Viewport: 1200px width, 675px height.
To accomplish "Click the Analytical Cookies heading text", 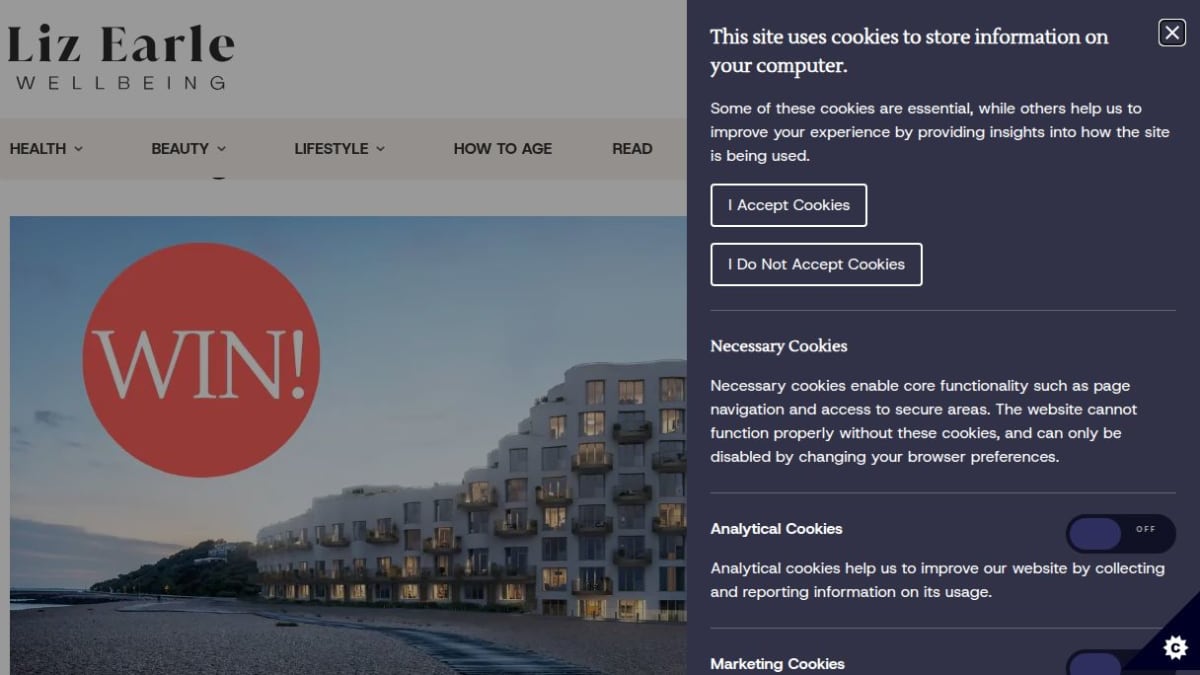I will [777, 529].
